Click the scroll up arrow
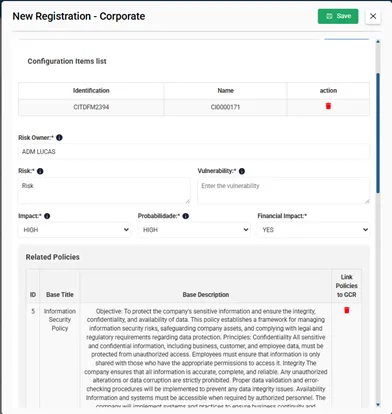The height and width of the screenshot is (414, 392). [x=378, y=42]
